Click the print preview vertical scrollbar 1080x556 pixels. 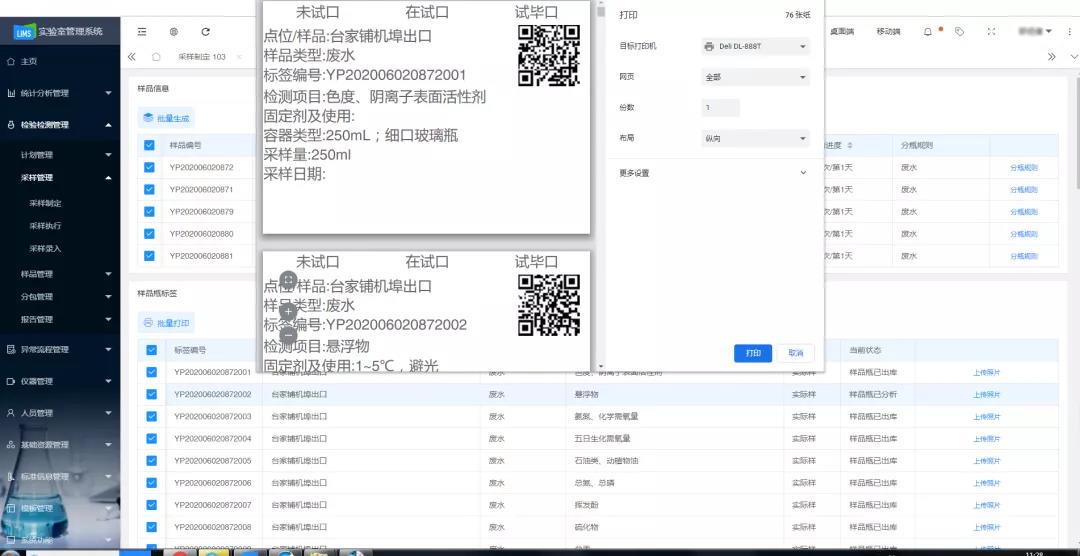(601, 186)
